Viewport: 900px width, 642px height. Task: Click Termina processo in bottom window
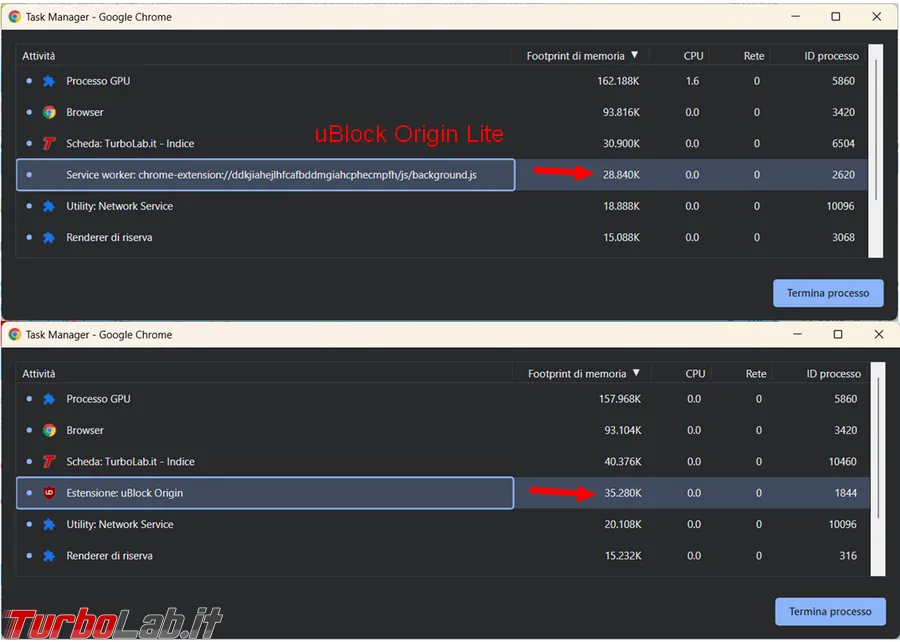click(830, 612)
